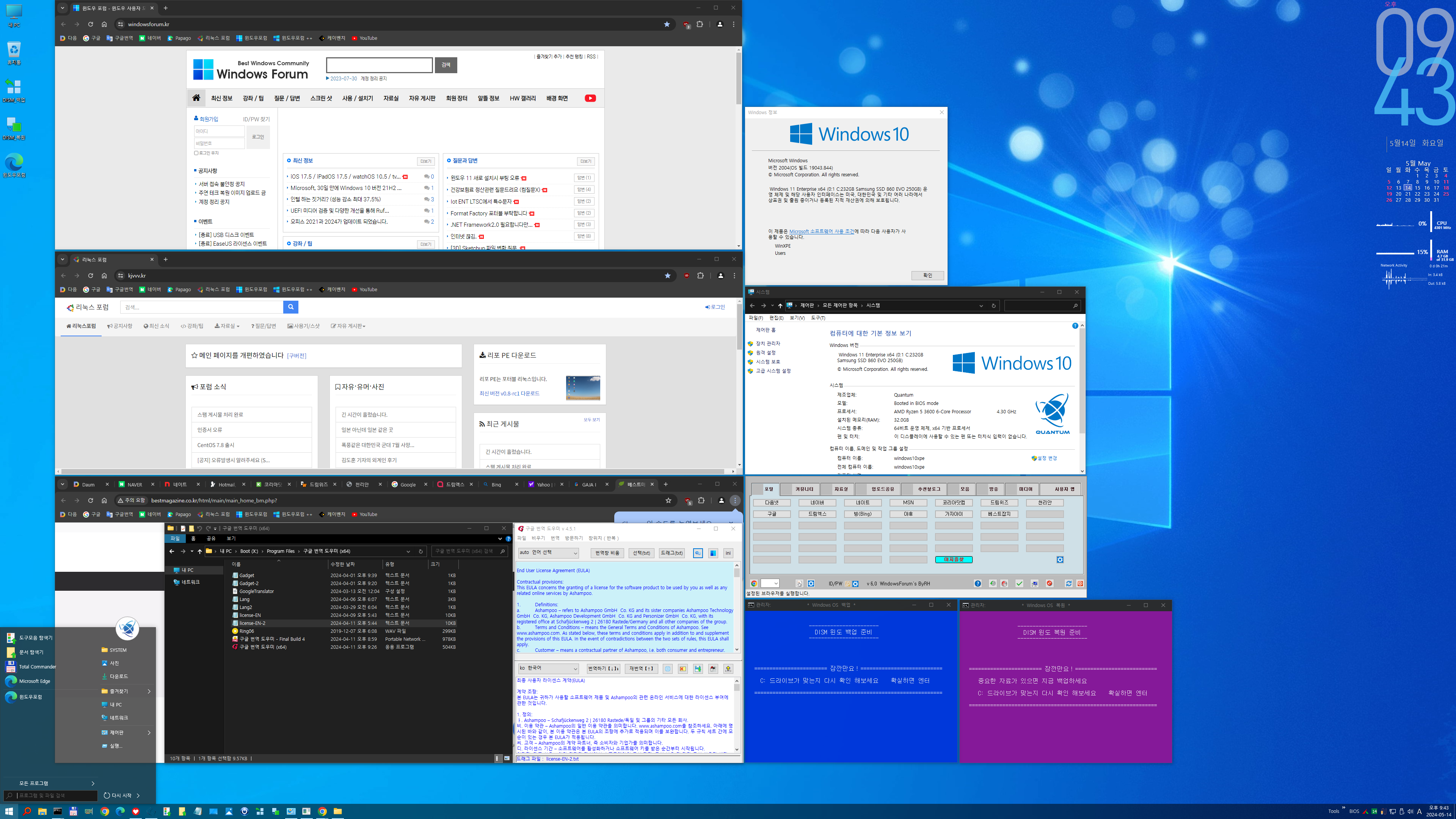Click the monitor icon in launcher bottom toolbar

coord(1034,583)
